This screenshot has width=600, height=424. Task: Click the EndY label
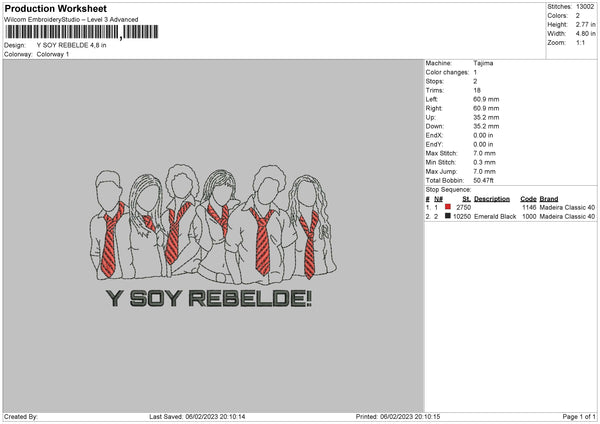click(x=434, y=145)
